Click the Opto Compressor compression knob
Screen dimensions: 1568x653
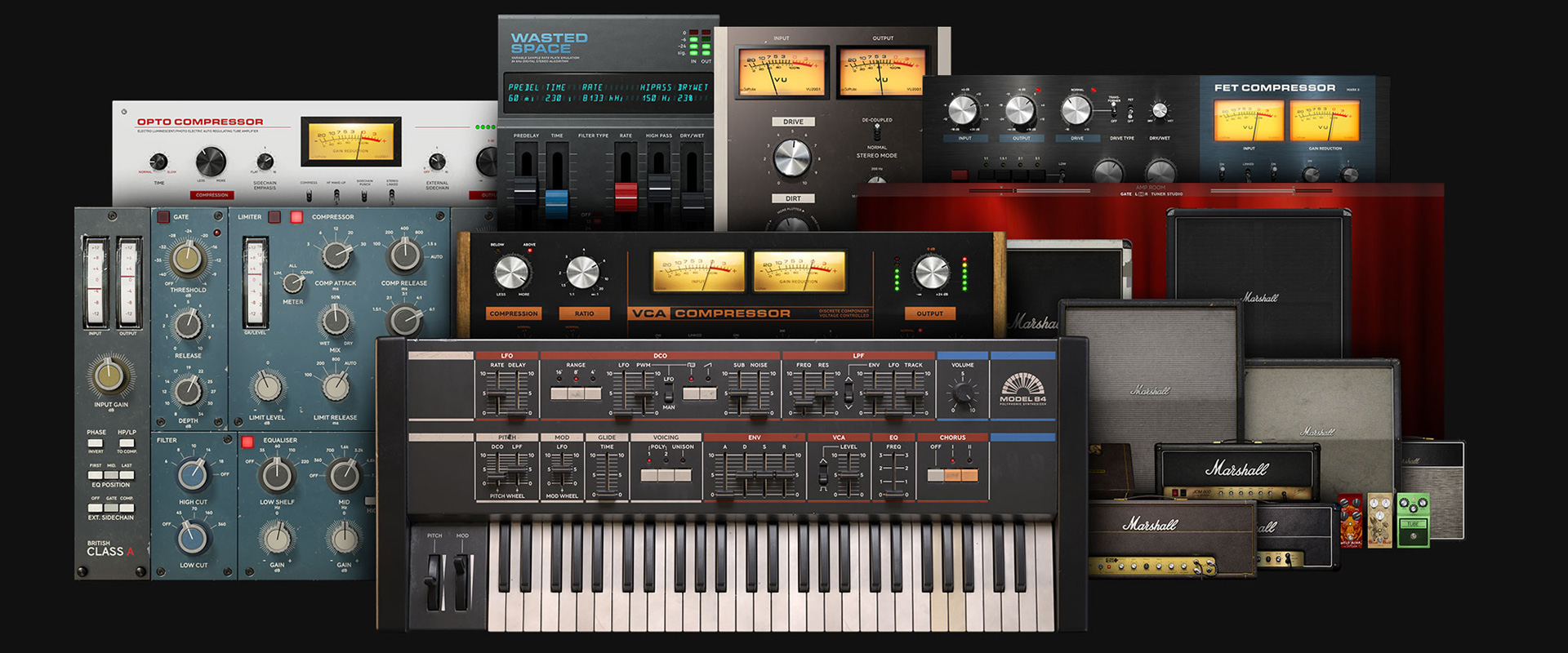click(x=210, y=162)
